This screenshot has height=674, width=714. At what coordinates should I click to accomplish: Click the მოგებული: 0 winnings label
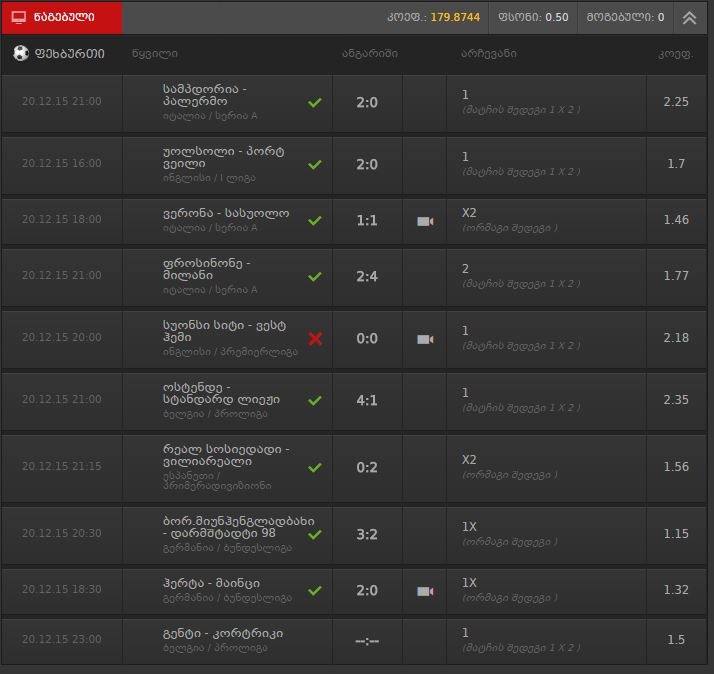(x=625, y=17)
